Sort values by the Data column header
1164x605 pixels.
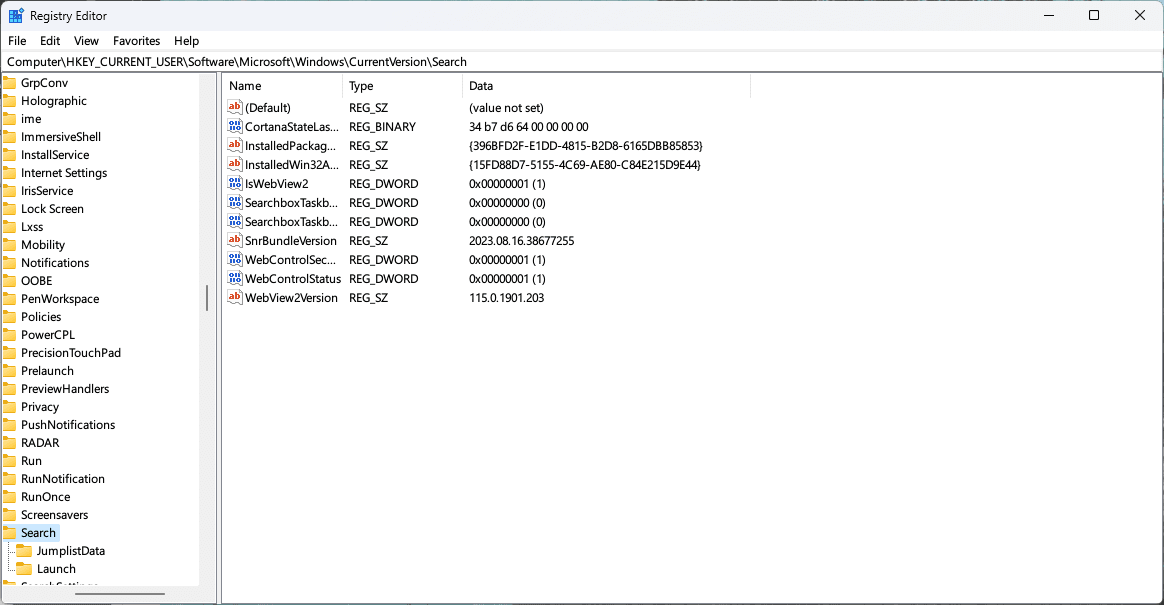[x=607, y=86]
